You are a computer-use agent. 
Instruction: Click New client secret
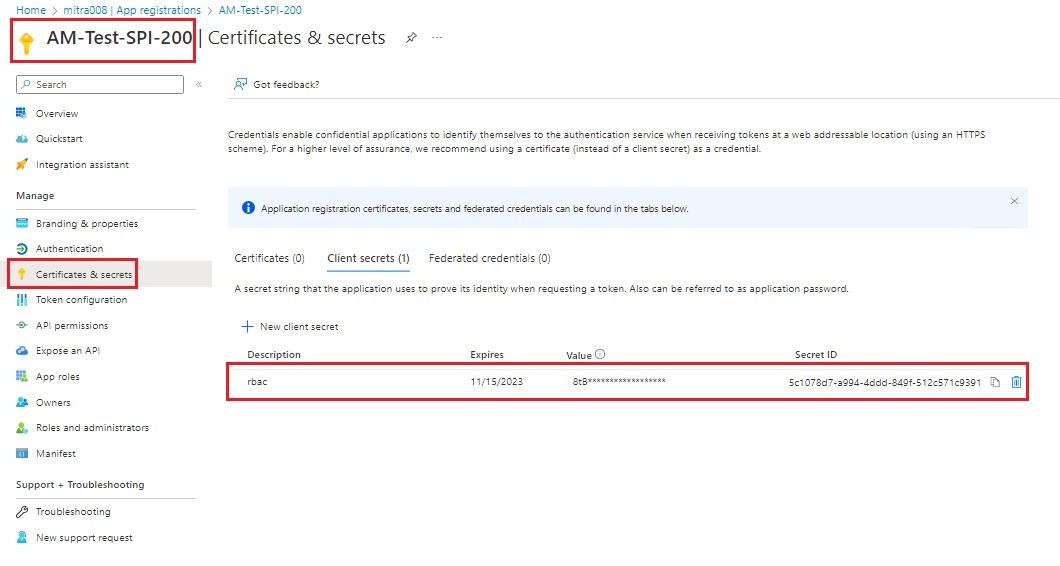[289, 327]
